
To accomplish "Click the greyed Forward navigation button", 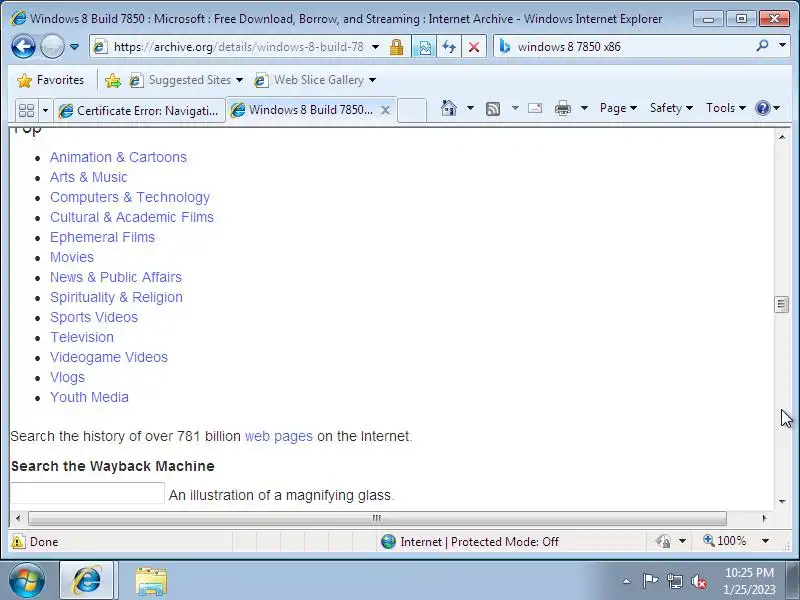I will tap(52, 47).
